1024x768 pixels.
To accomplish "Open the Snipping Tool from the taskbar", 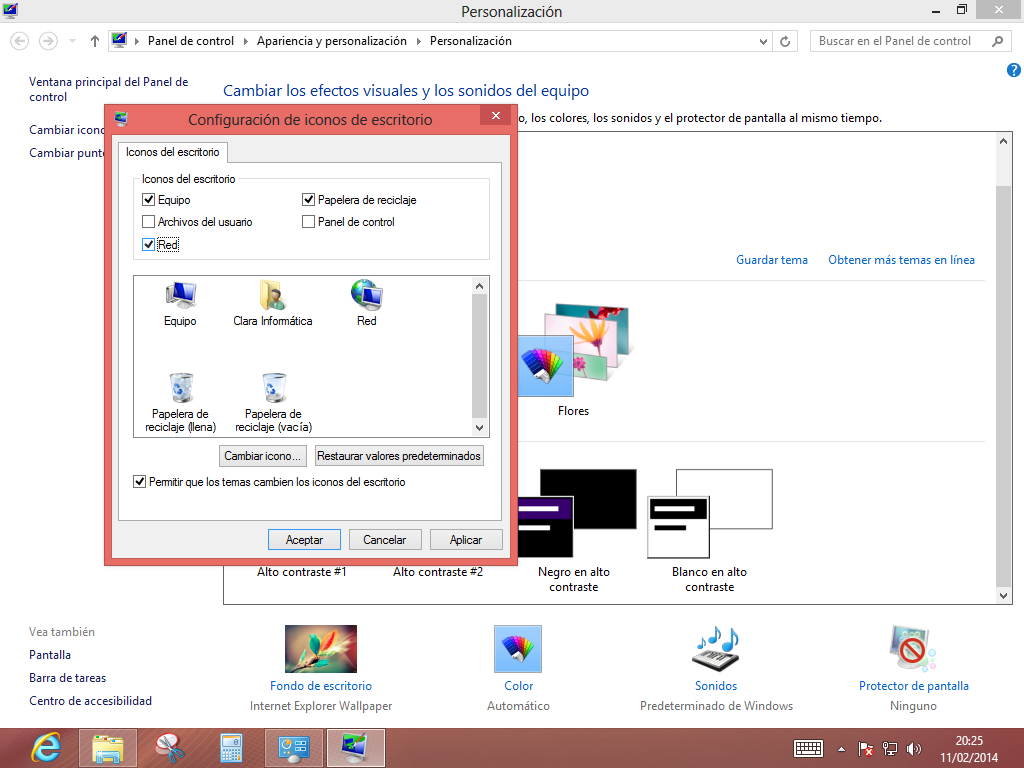I will (x=169, y=747).
